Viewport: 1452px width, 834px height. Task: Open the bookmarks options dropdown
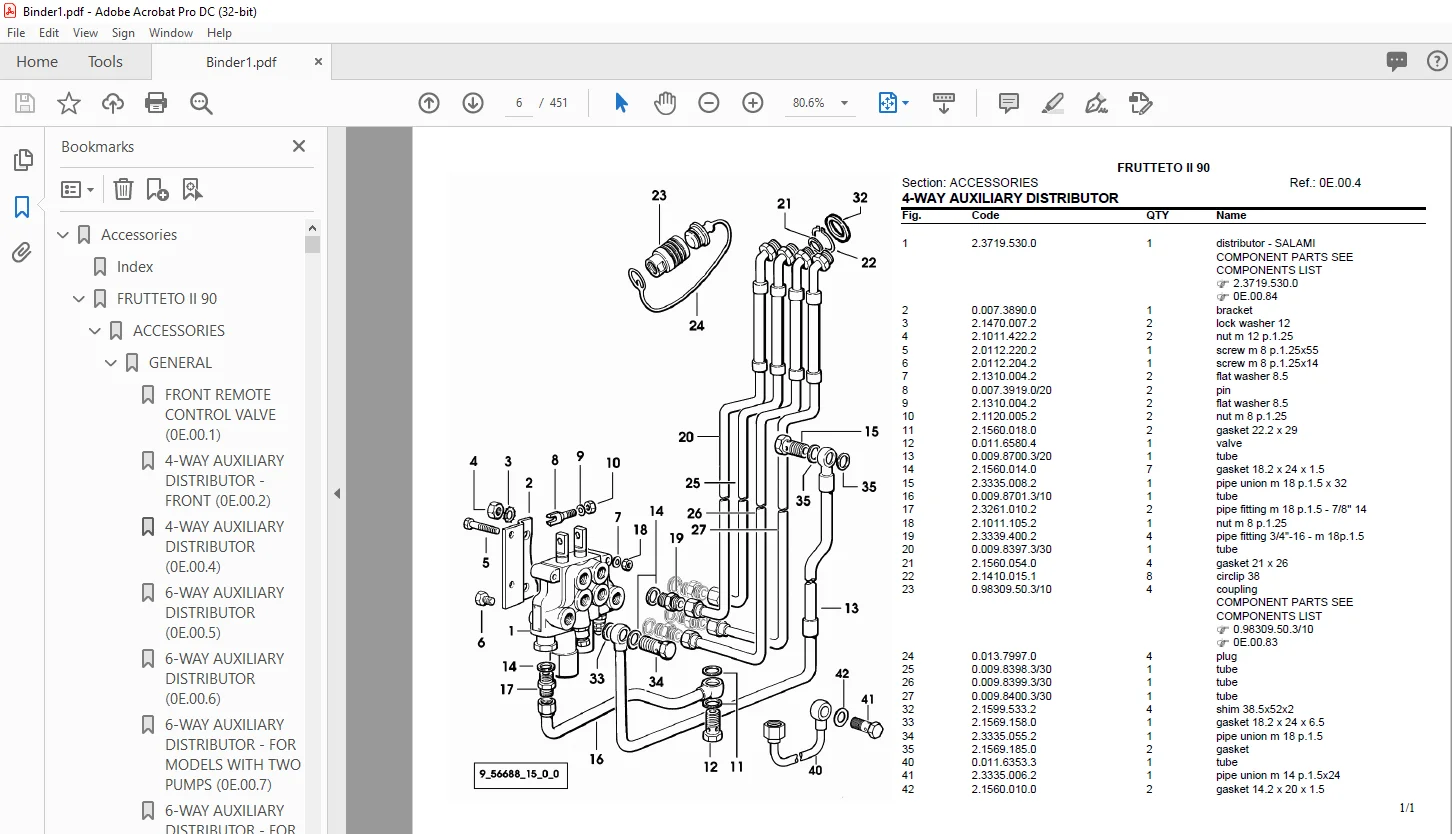pyautogui.click(x=77, y=189)
